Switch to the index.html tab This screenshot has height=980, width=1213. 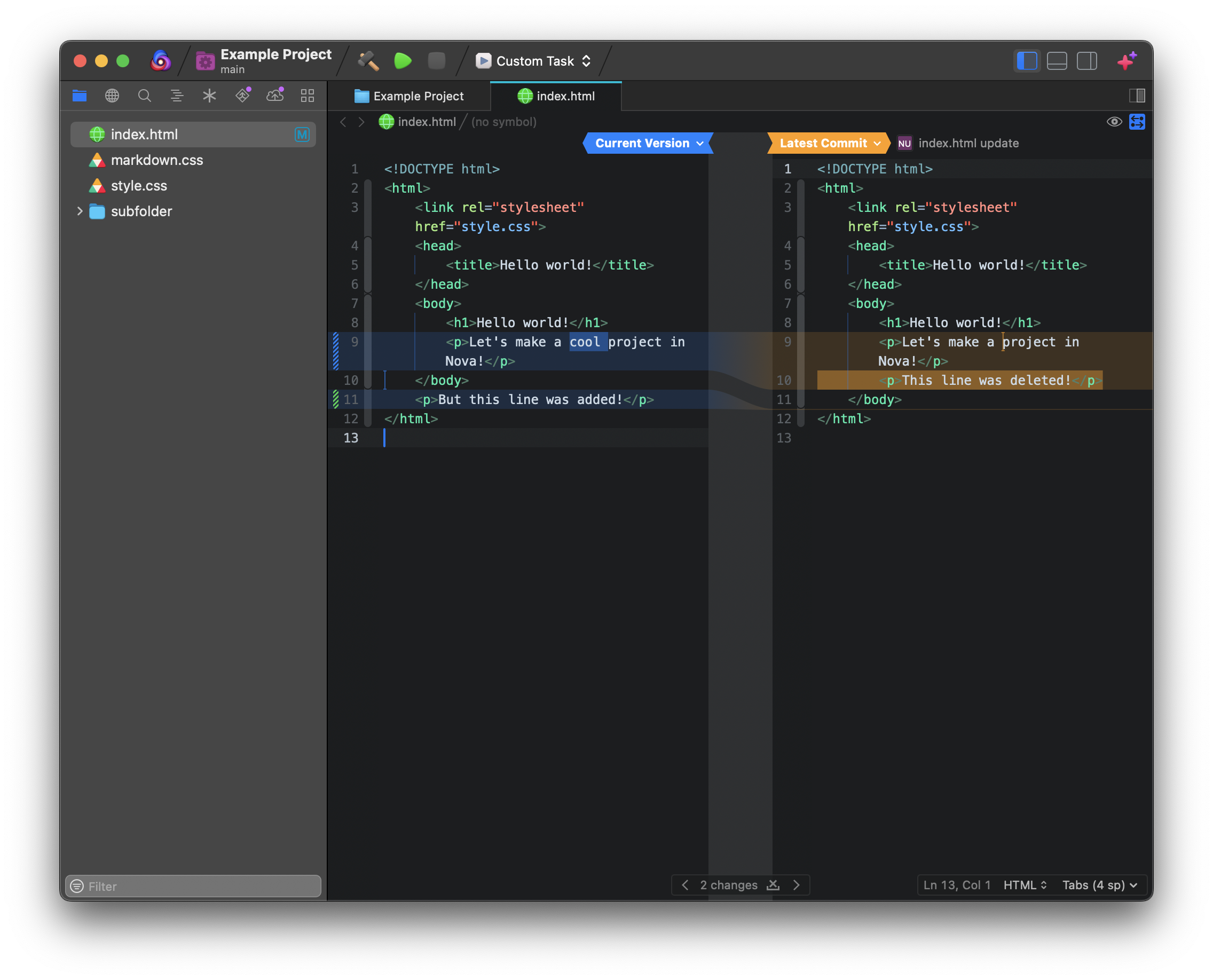[x=556, y=96]
